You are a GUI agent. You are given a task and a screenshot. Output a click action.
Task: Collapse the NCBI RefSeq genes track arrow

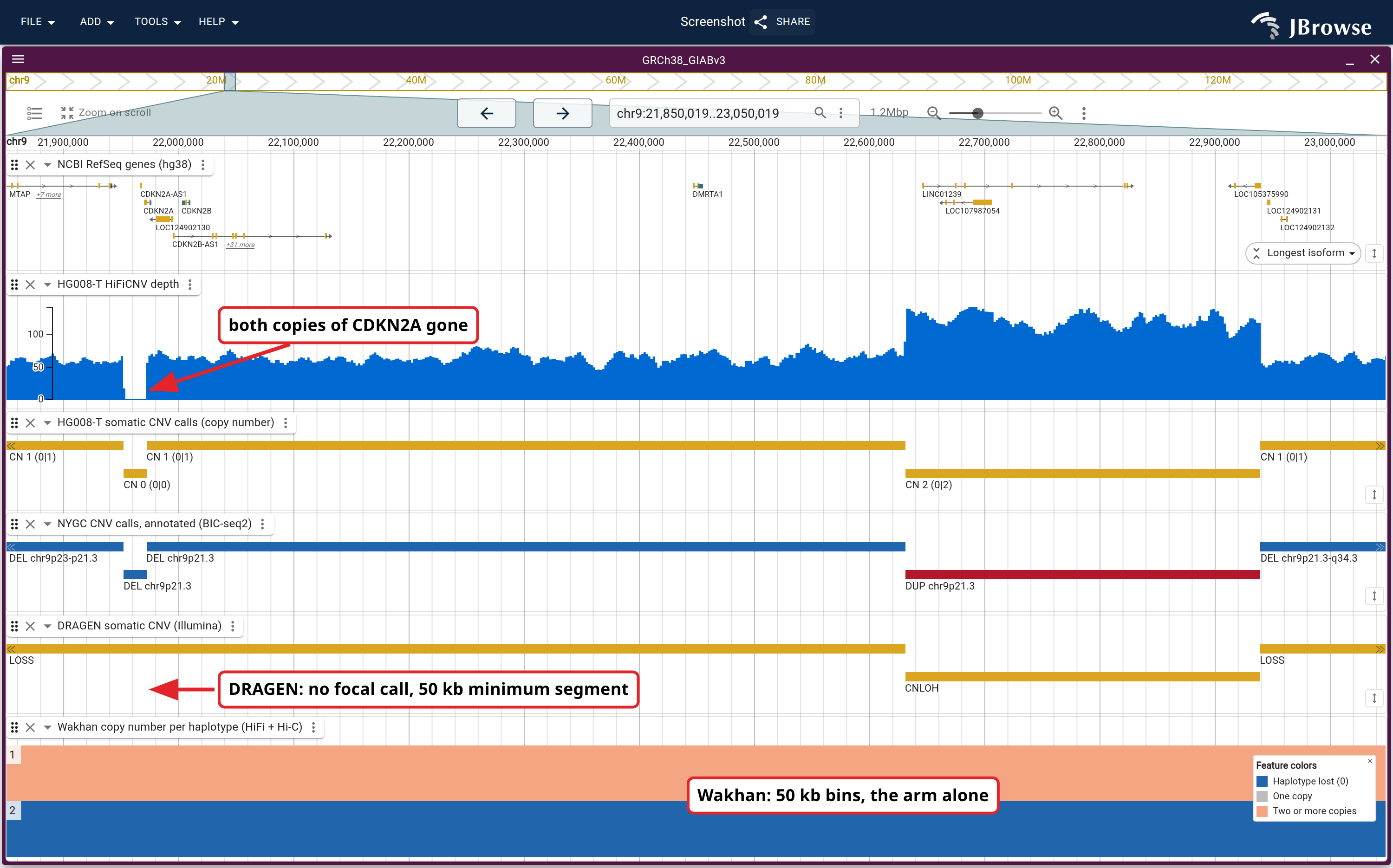click(48, 165)
